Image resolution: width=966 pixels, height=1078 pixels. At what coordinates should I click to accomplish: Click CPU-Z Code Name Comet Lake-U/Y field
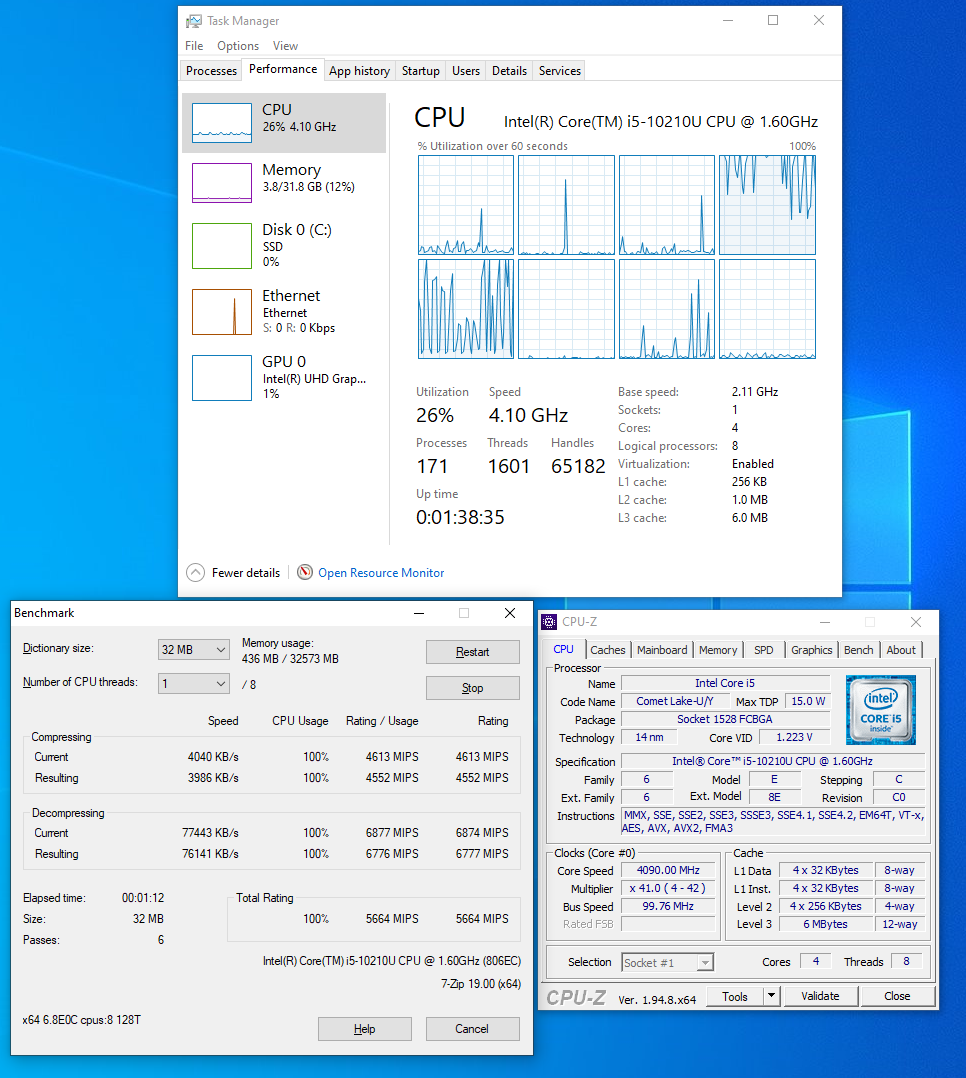(674, 701)
